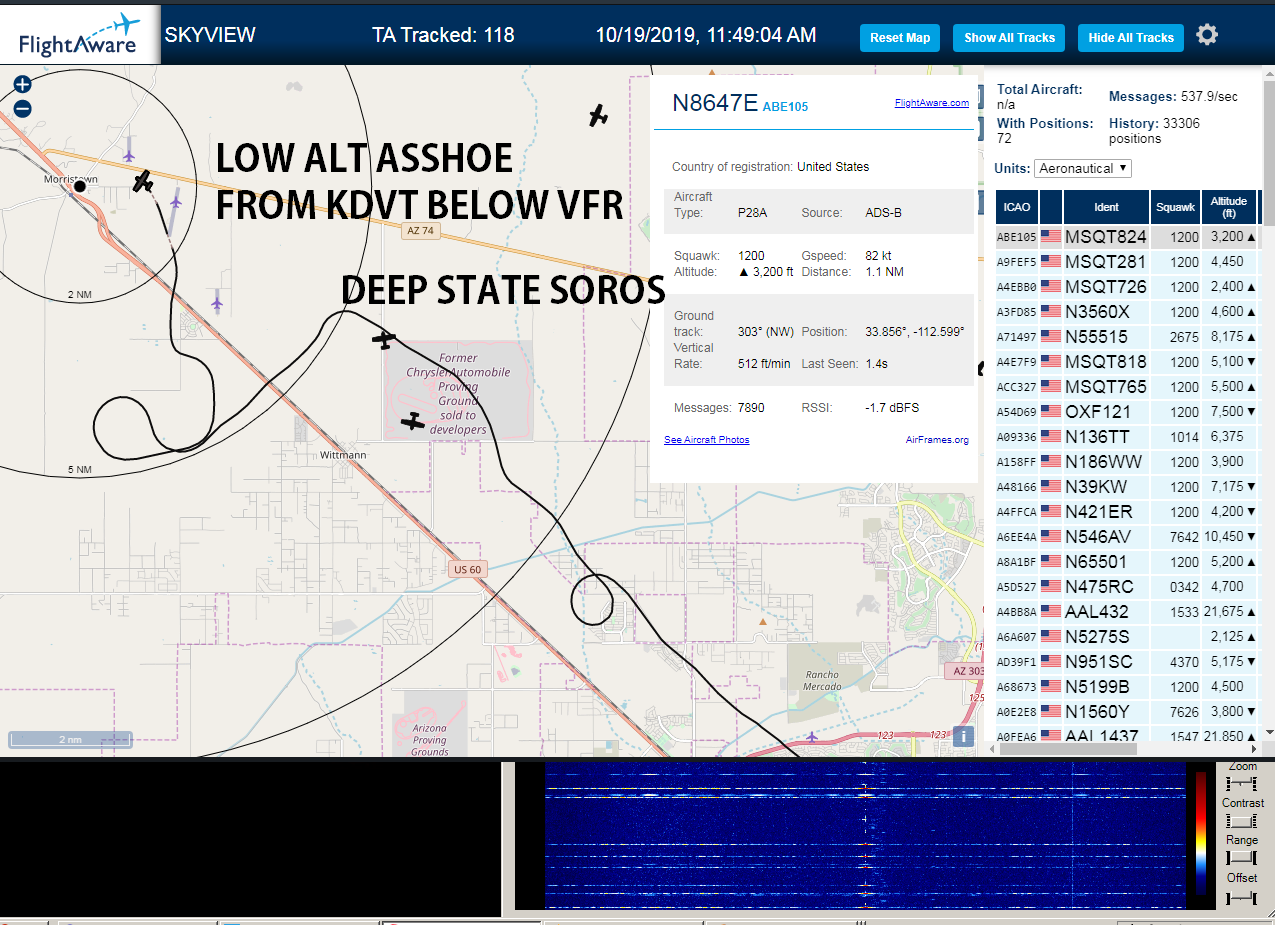Viewport: 1275px width, 925px height.
Task: Click Hide All Tracks button
Action: click(1131, 38)
